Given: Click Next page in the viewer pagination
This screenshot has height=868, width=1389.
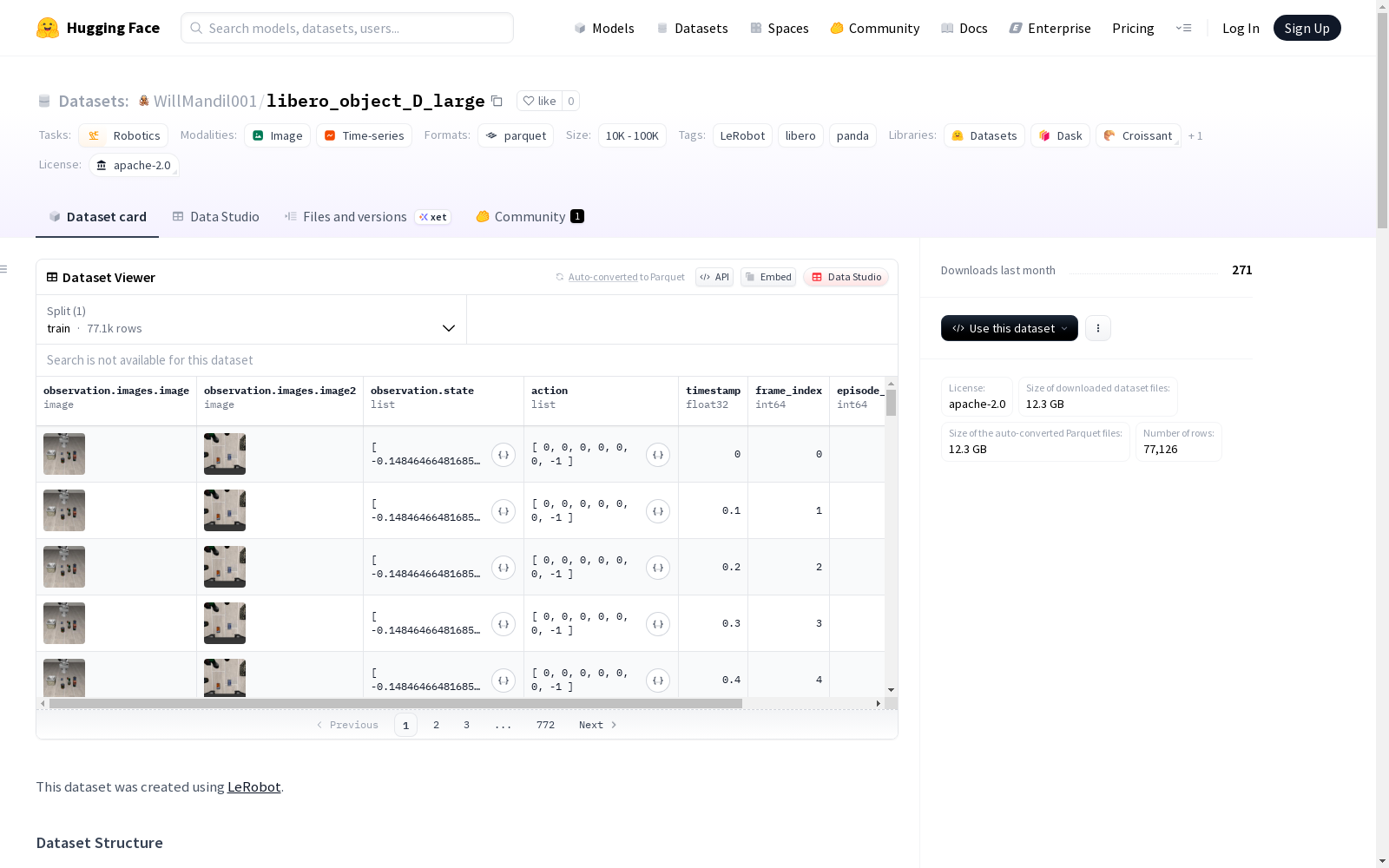Looking at the screenshot, I should tap(598, 725).
